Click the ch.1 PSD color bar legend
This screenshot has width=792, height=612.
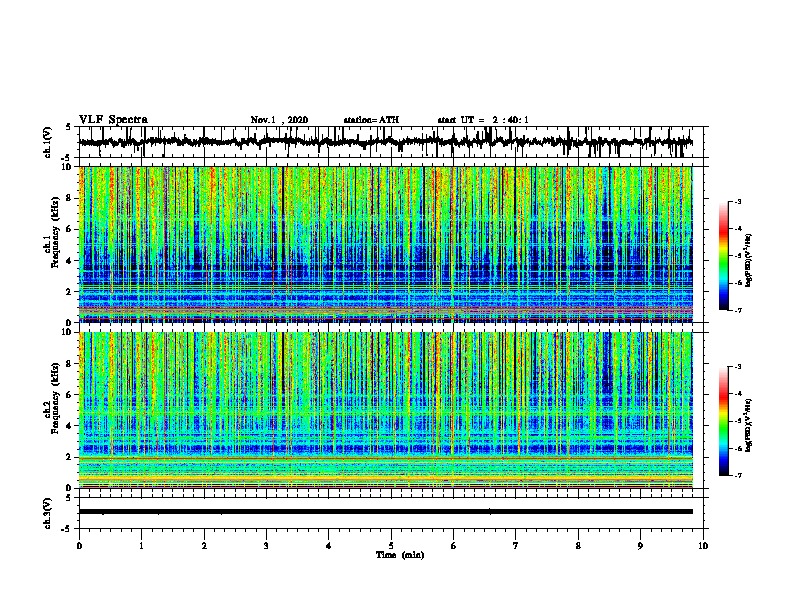click(x=724, y=256)
